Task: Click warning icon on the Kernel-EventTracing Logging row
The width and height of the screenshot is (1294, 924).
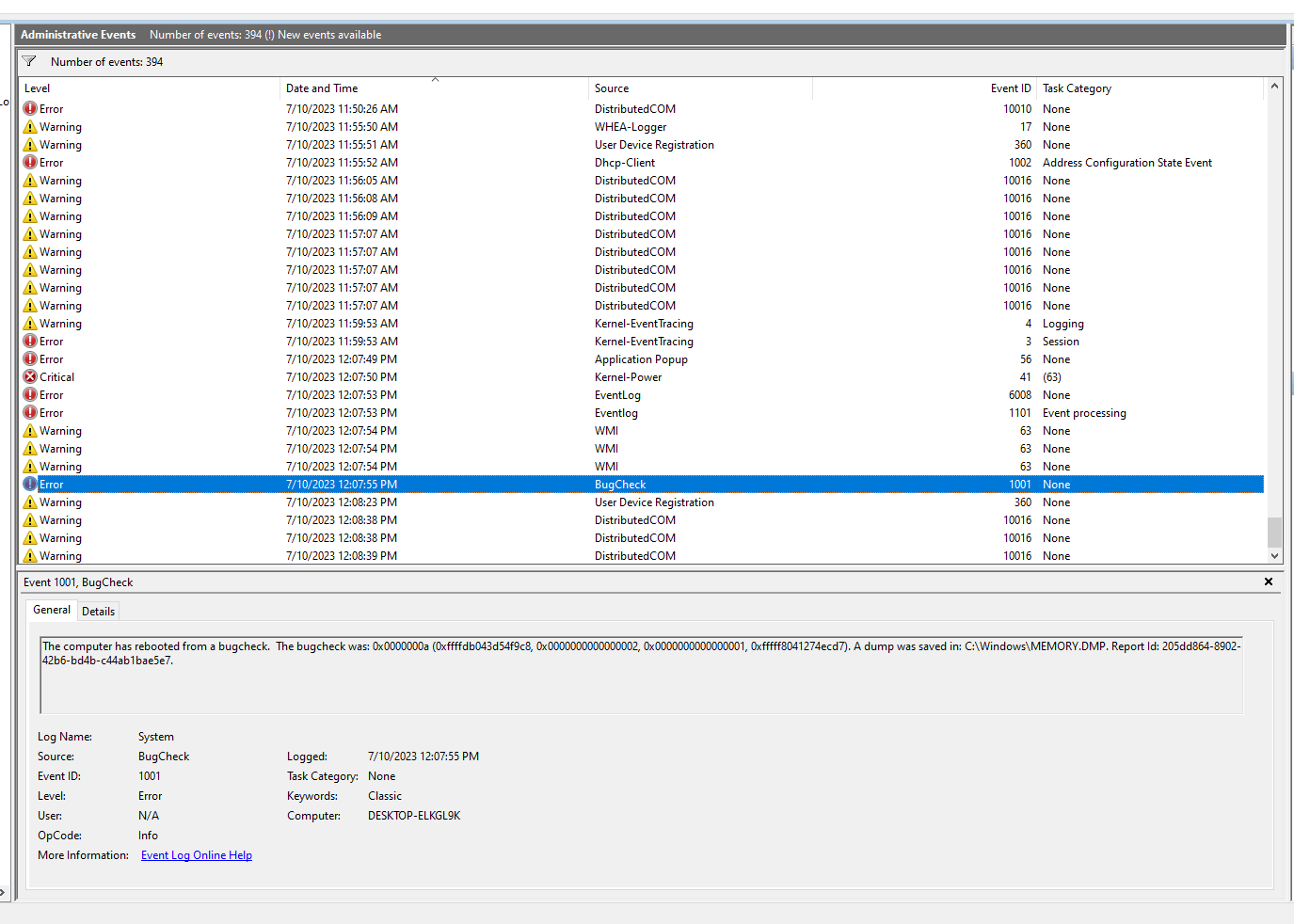Action: (30, 324)
